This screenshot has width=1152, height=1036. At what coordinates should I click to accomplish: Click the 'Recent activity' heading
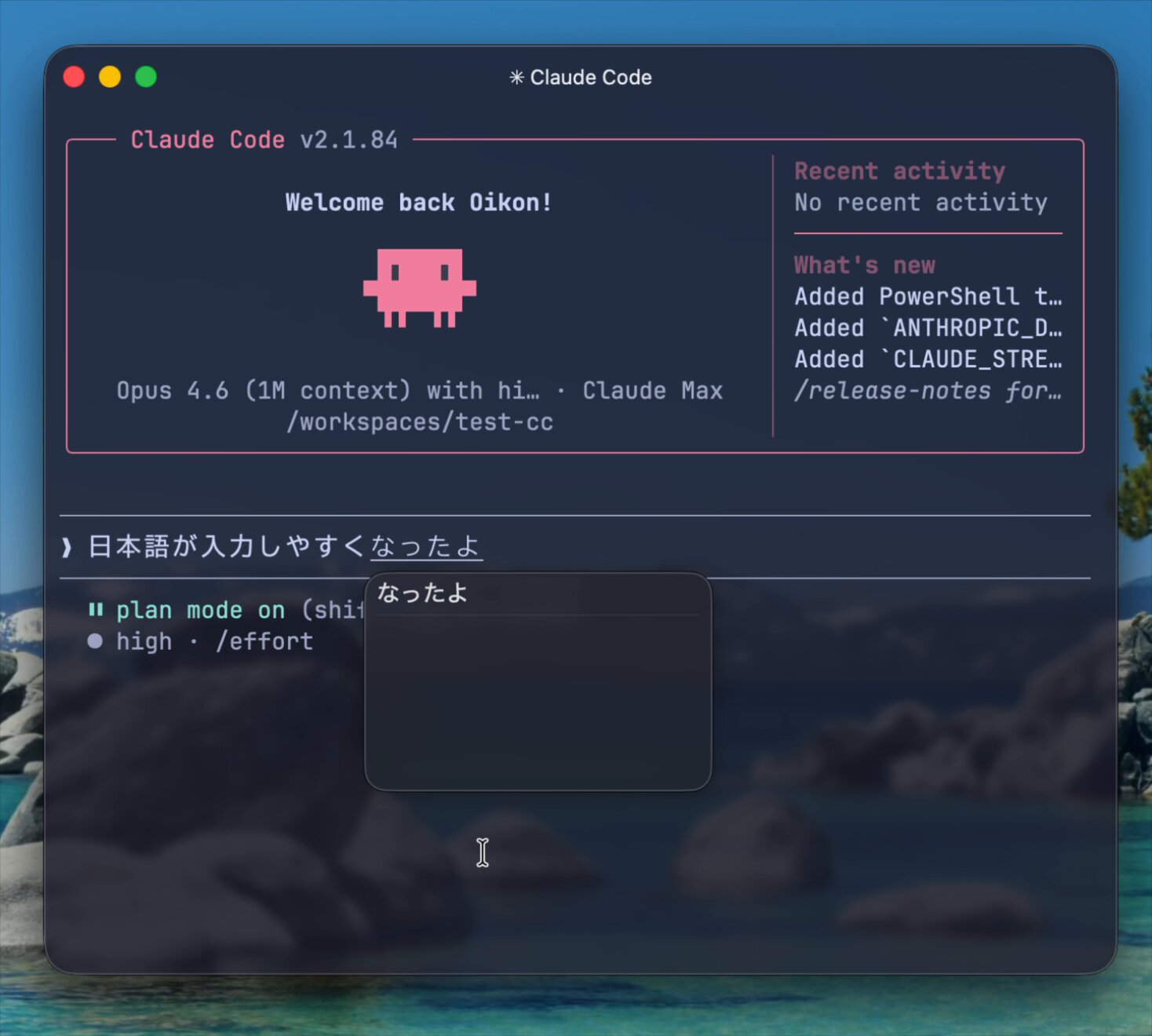tap(899, 171)
